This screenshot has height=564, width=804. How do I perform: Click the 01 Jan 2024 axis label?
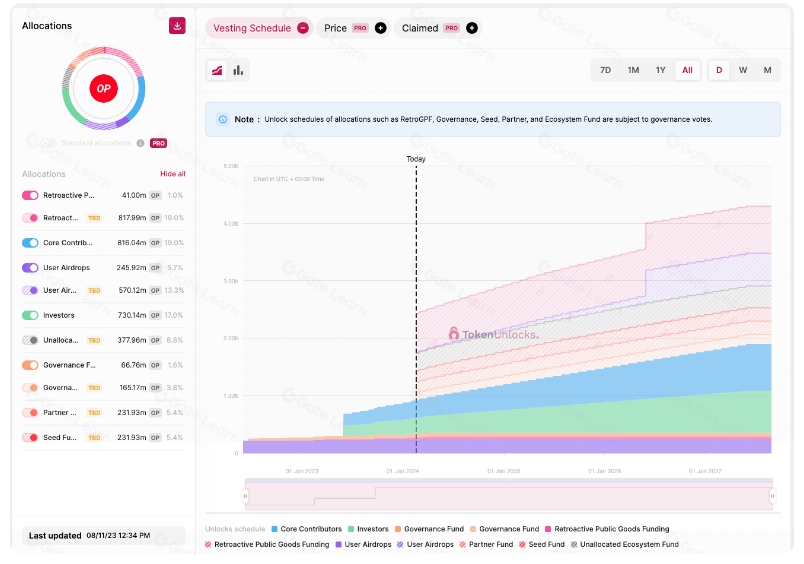pyautogui.click(x=403, y=471)
